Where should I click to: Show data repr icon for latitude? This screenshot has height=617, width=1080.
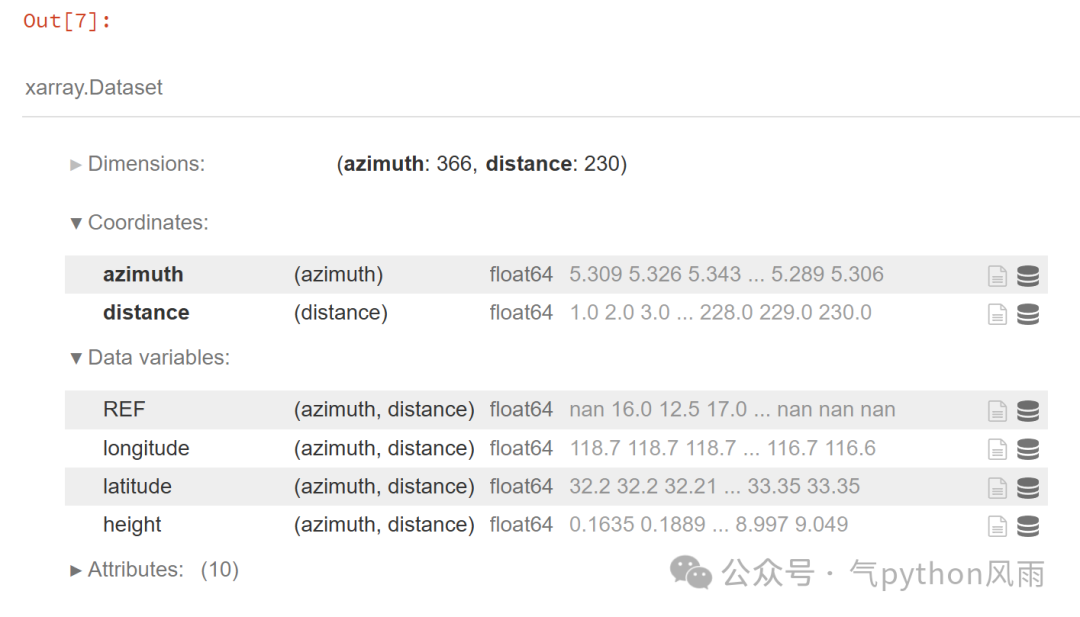click(1028, 488)
